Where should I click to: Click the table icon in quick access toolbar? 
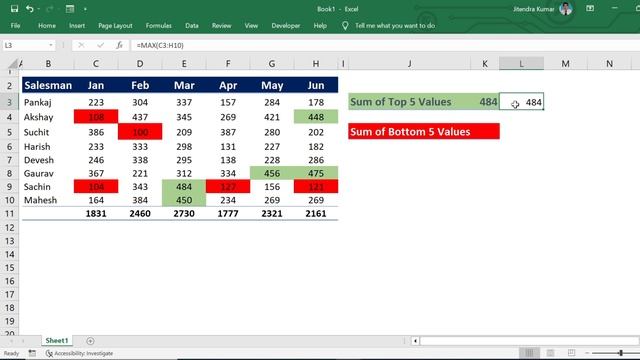click(x=70, y=9)
